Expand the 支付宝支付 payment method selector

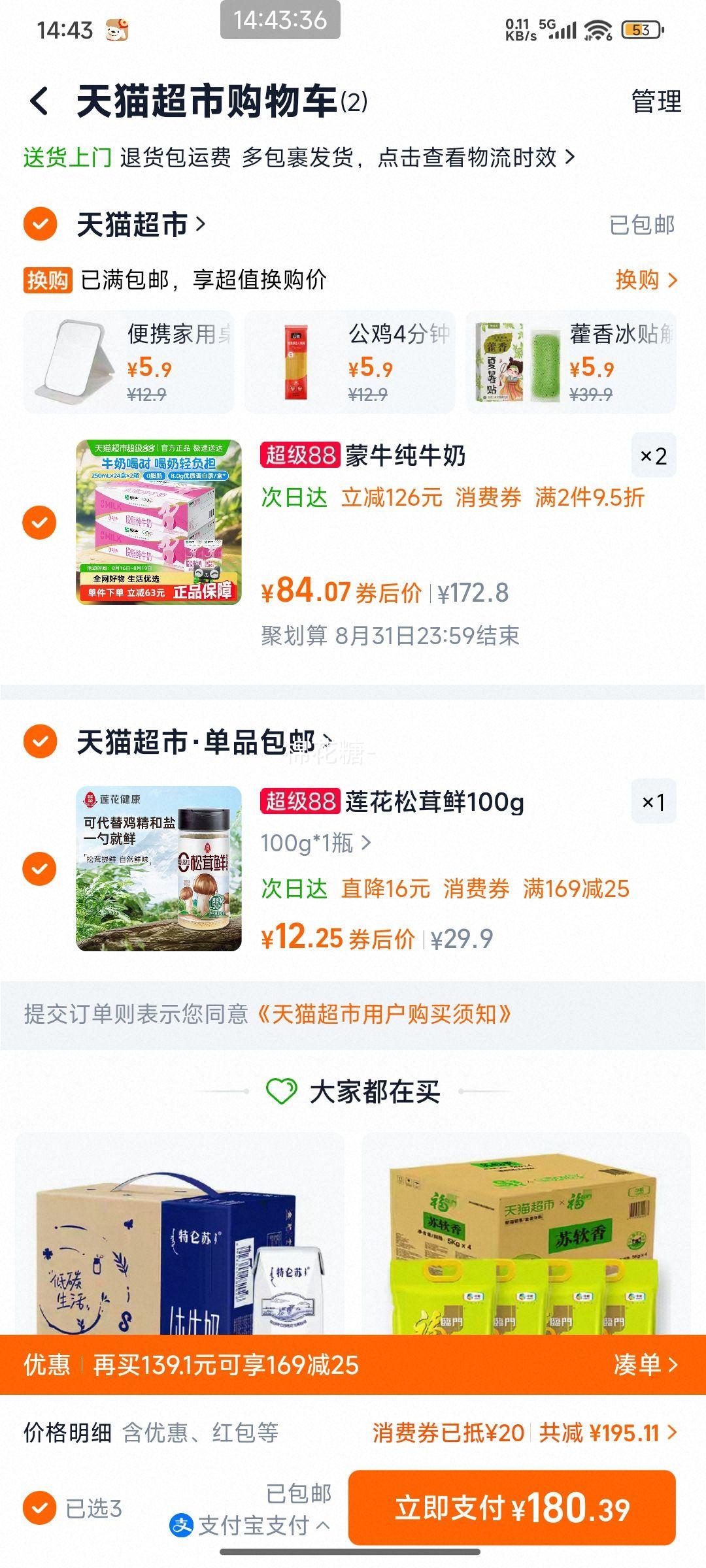[x=250, y=1526]
